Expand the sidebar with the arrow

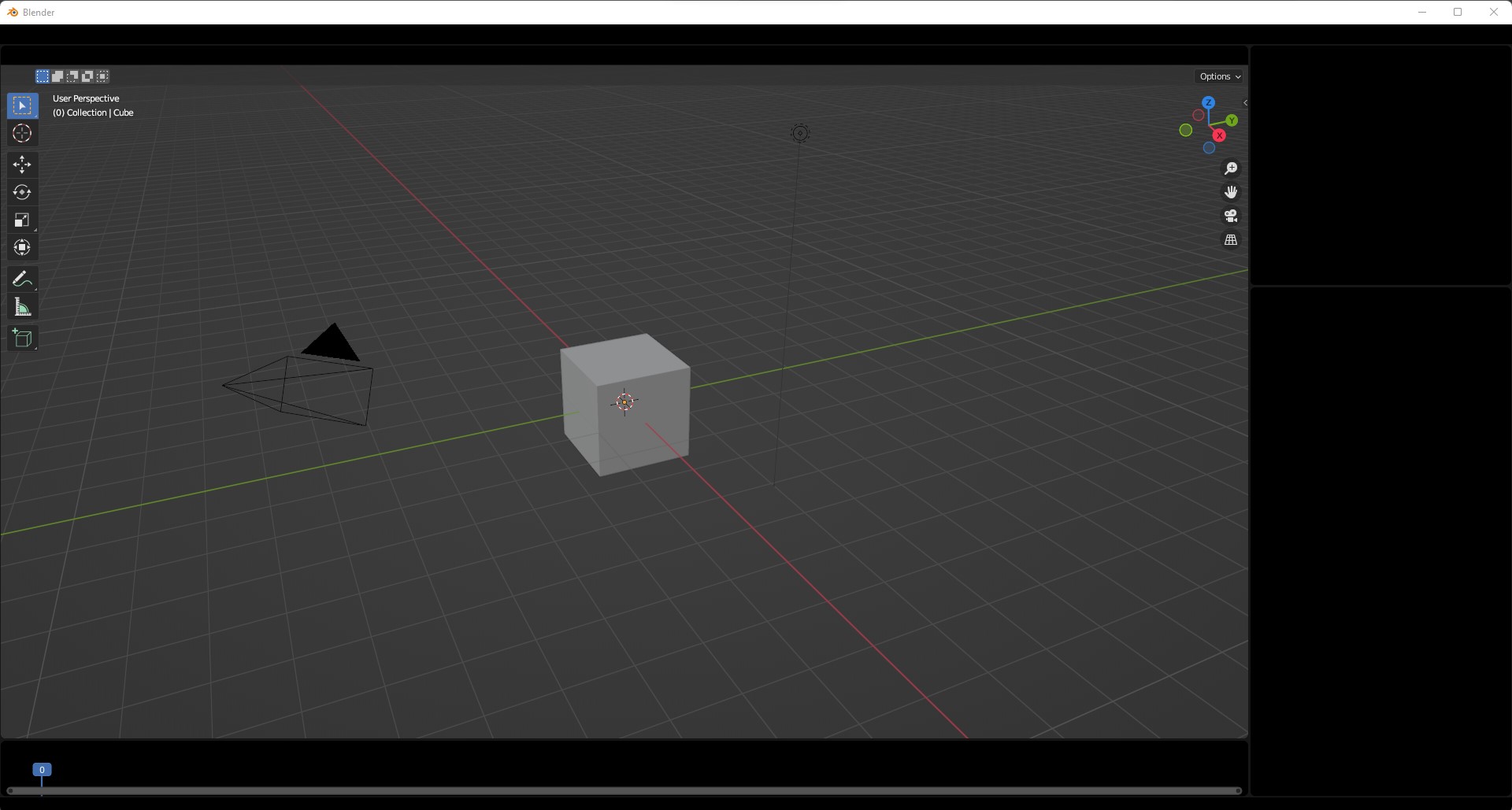tap(1244, 103)
